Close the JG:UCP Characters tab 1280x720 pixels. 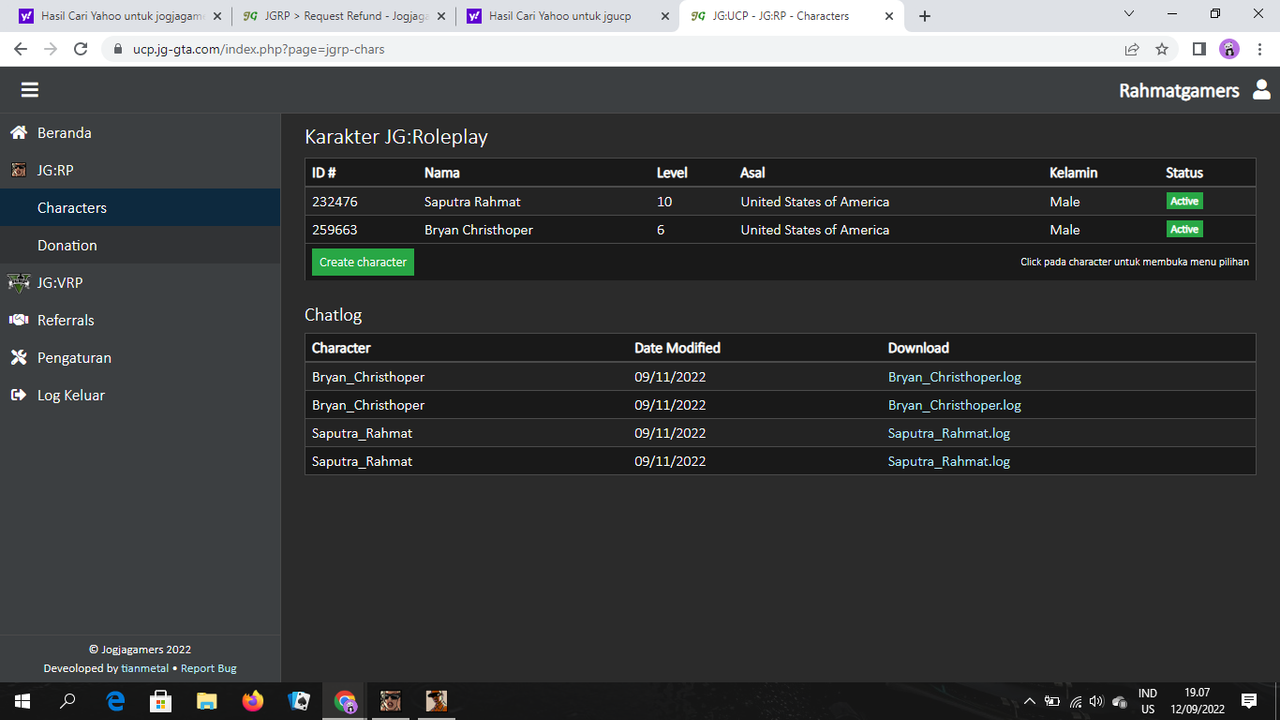point(889,16)
